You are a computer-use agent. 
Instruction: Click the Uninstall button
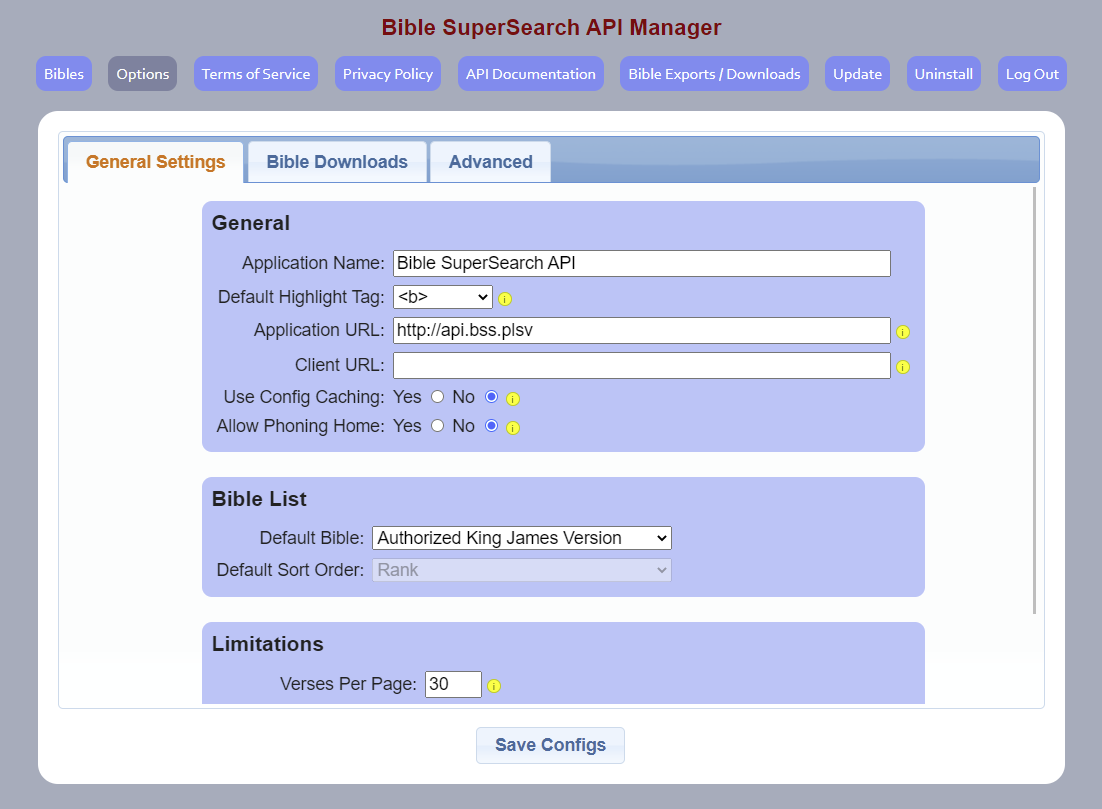coord(944,74)
